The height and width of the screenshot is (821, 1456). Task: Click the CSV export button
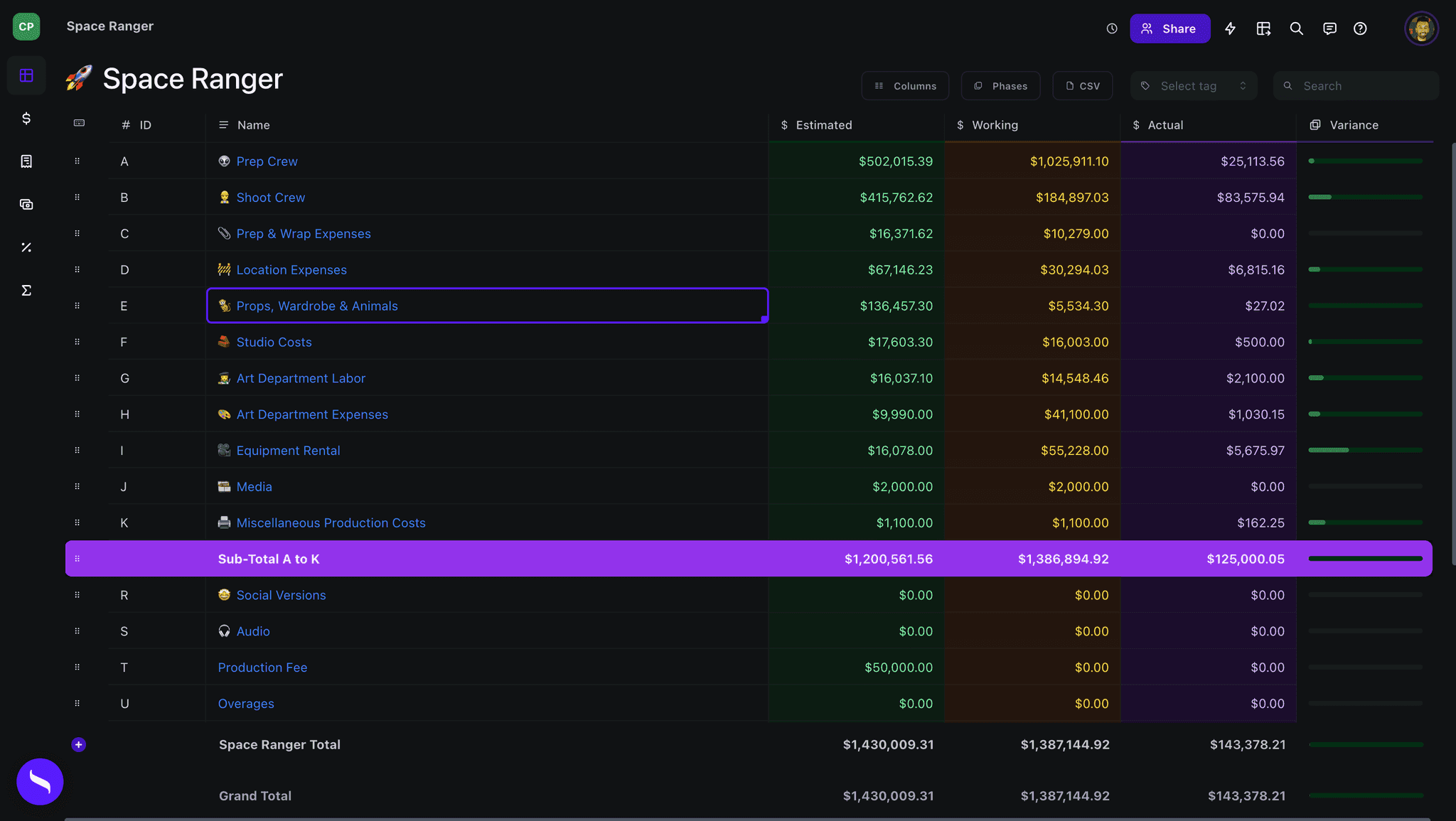[1082, 85]
